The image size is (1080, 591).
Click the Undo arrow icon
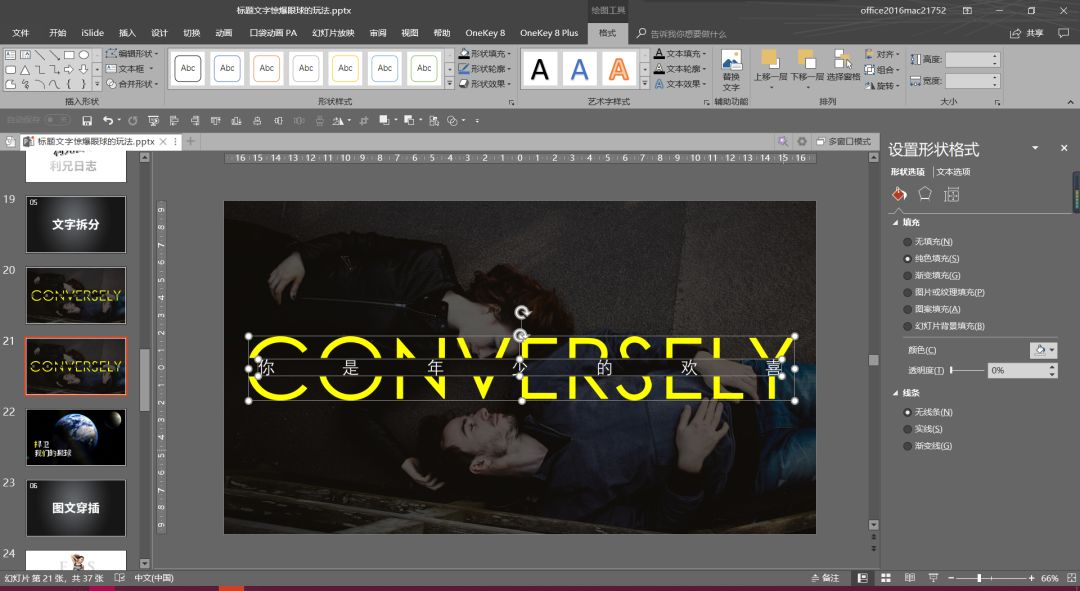[107, 121]
